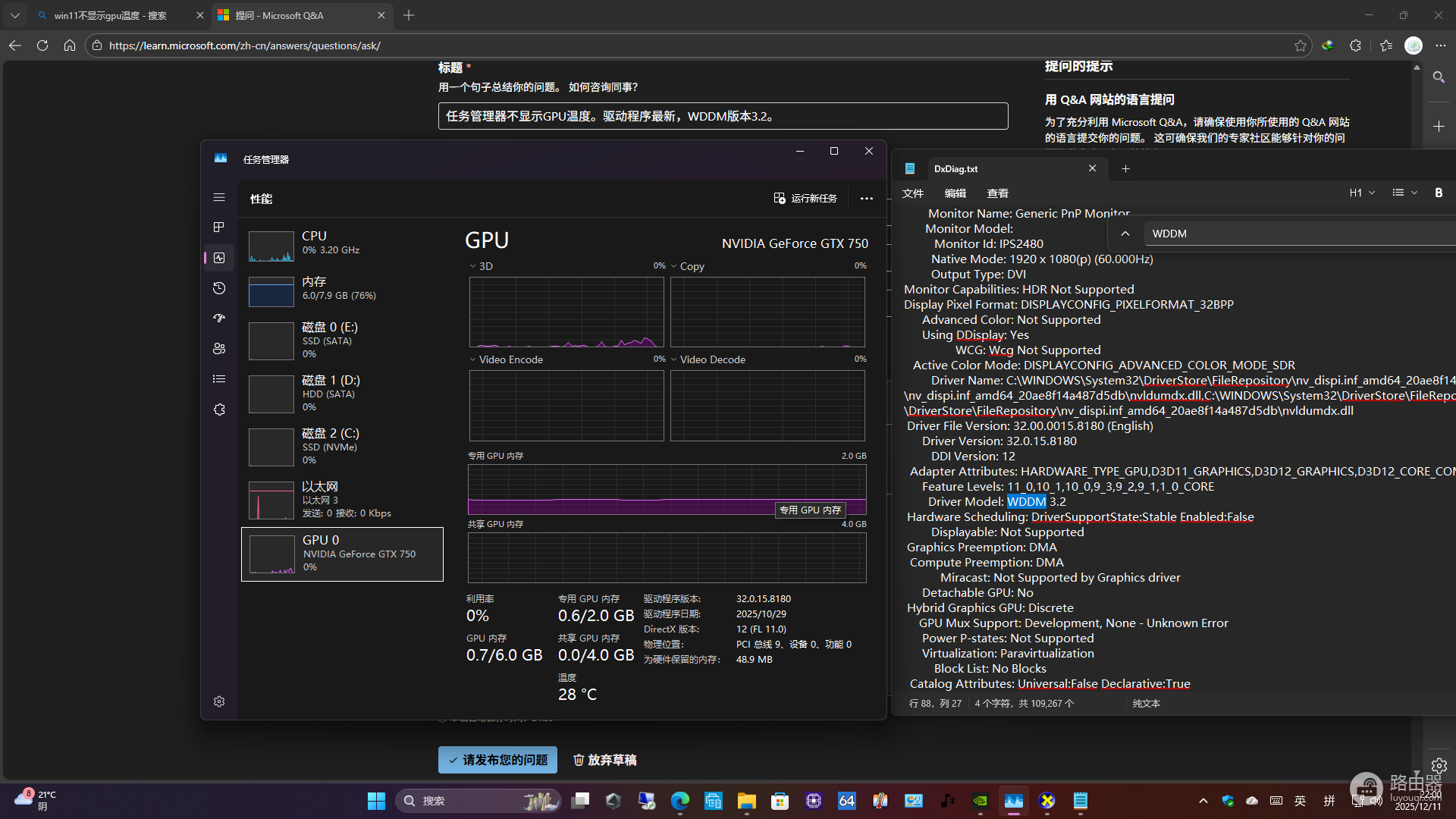1456x819 pixels.
Task: Open File Explorer from the taskbar
Action: click(746, 801)
